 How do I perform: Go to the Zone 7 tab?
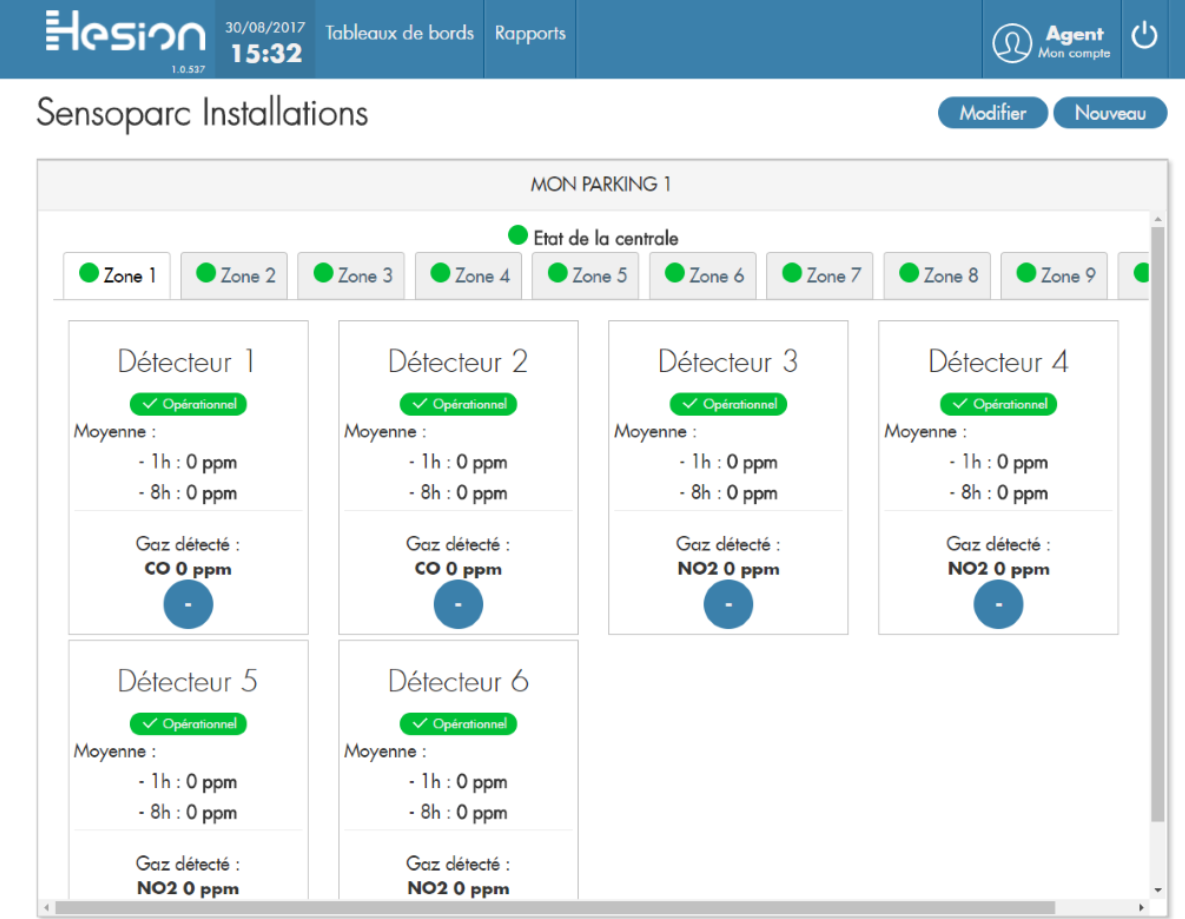coord(820,275)
